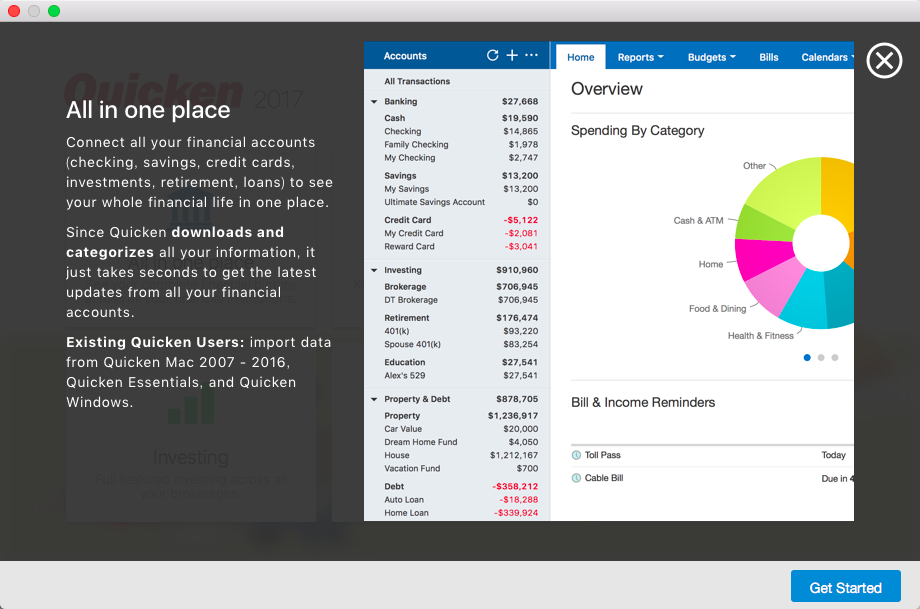The width and height of the screenshot is (920, 609).
Task: Click the Cable Bill clock icon
Action: tap(576, 478)
